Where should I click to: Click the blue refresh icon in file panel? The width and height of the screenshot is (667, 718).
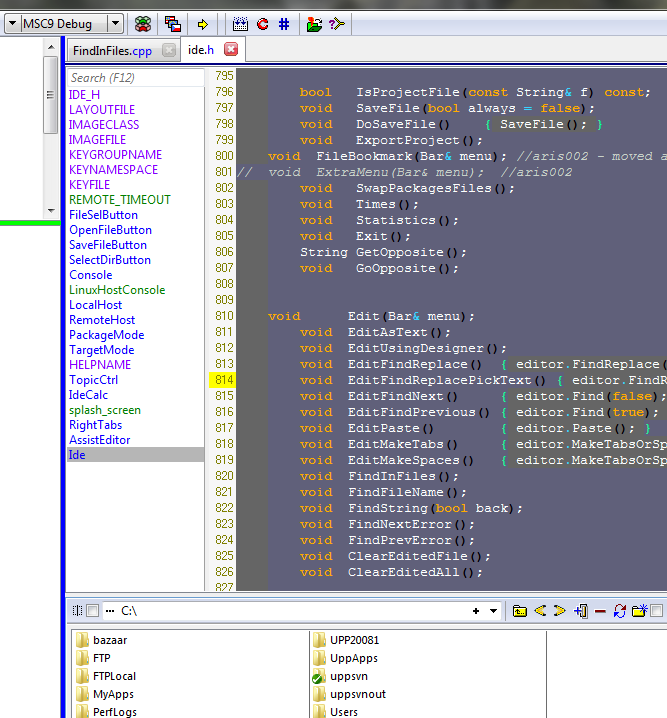tap(620, 610)
